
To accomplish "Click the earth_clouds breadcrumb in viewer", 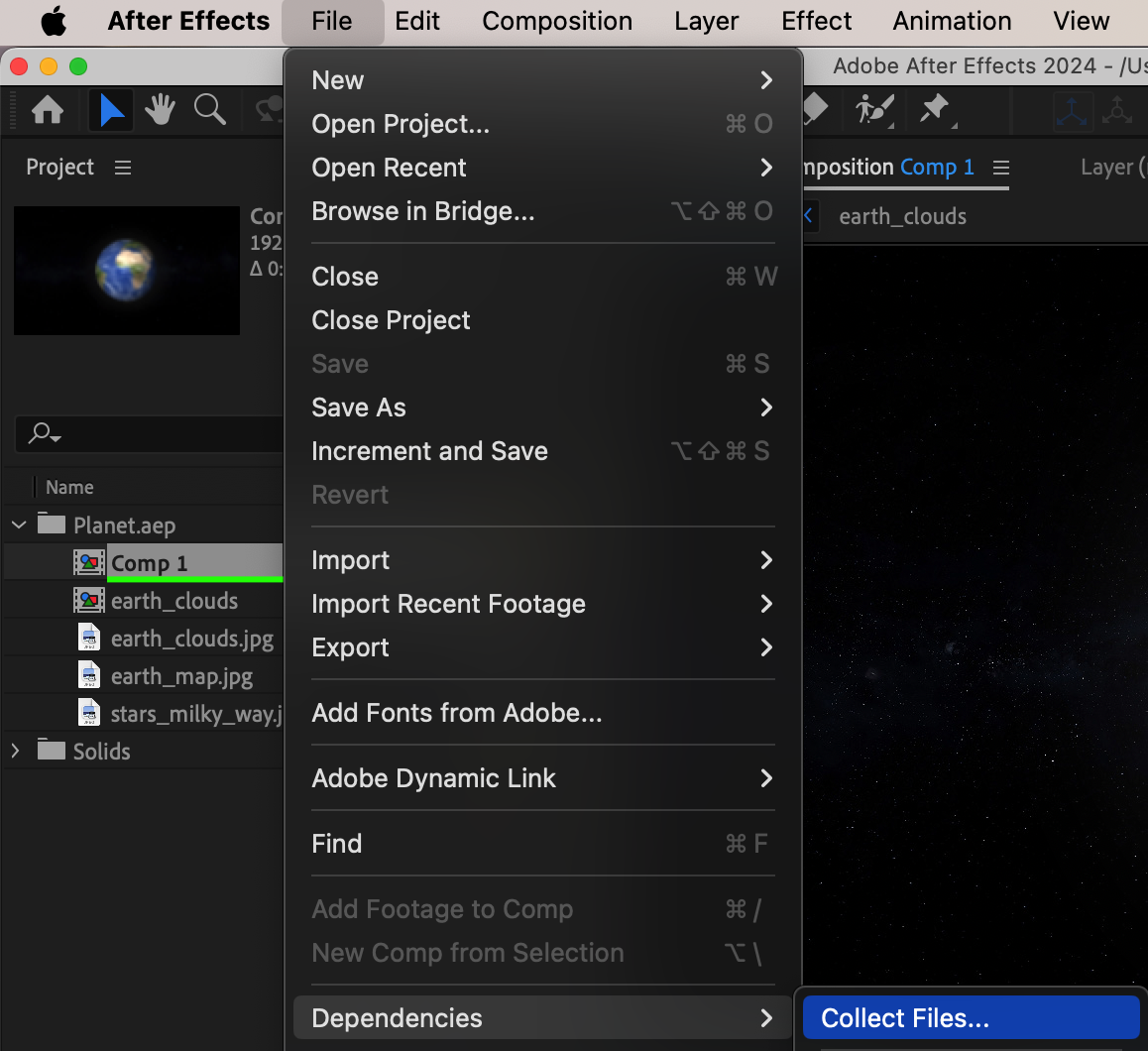I will click(903, 217).
